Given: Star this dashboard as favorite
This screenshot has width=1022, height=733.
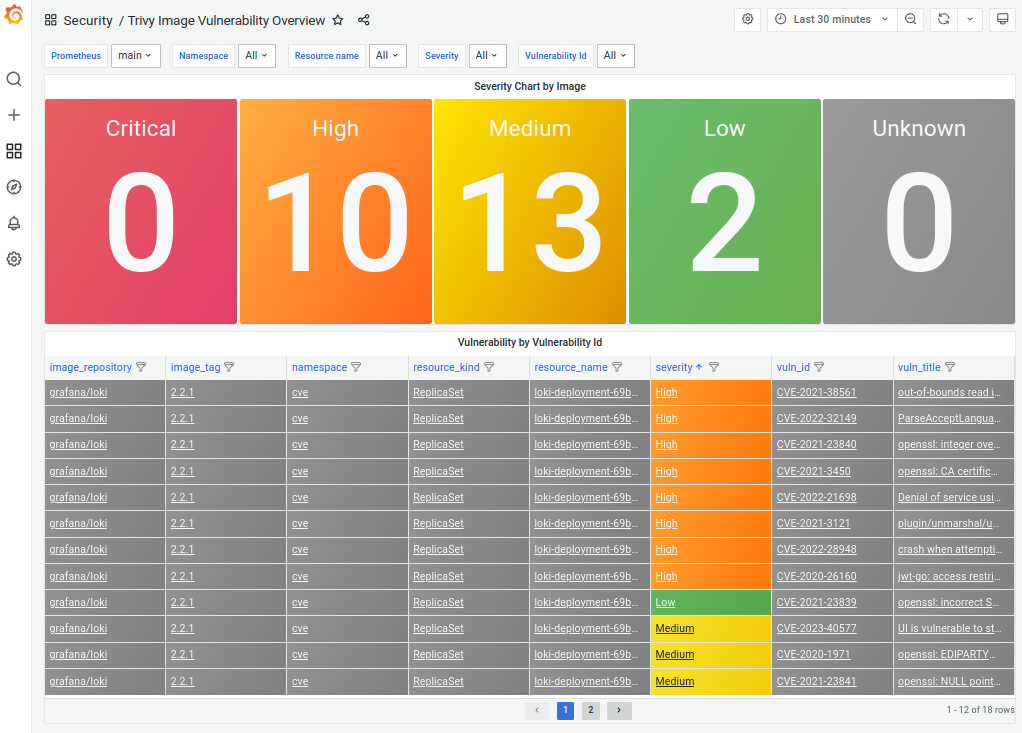Looking at the screenshot, I should click(338, 20).
